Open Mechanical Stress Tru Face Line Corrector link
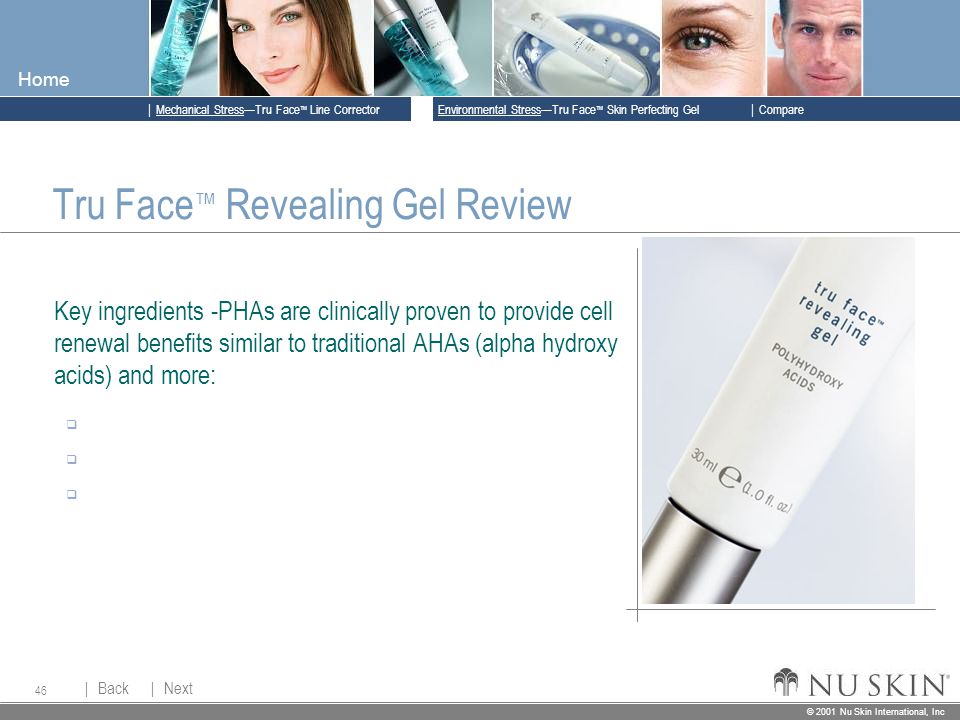This screenshot has height=720, width=960. point(268,110)
